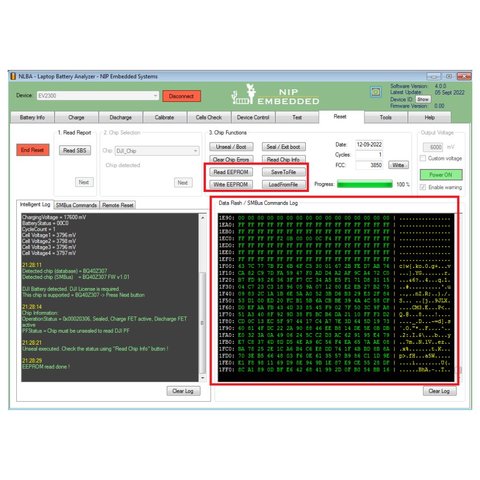Click the scroll-up arrow of Intelligent Log
Image resolution: width=480 pixels, height=480 pixels.
pos(202,218)
